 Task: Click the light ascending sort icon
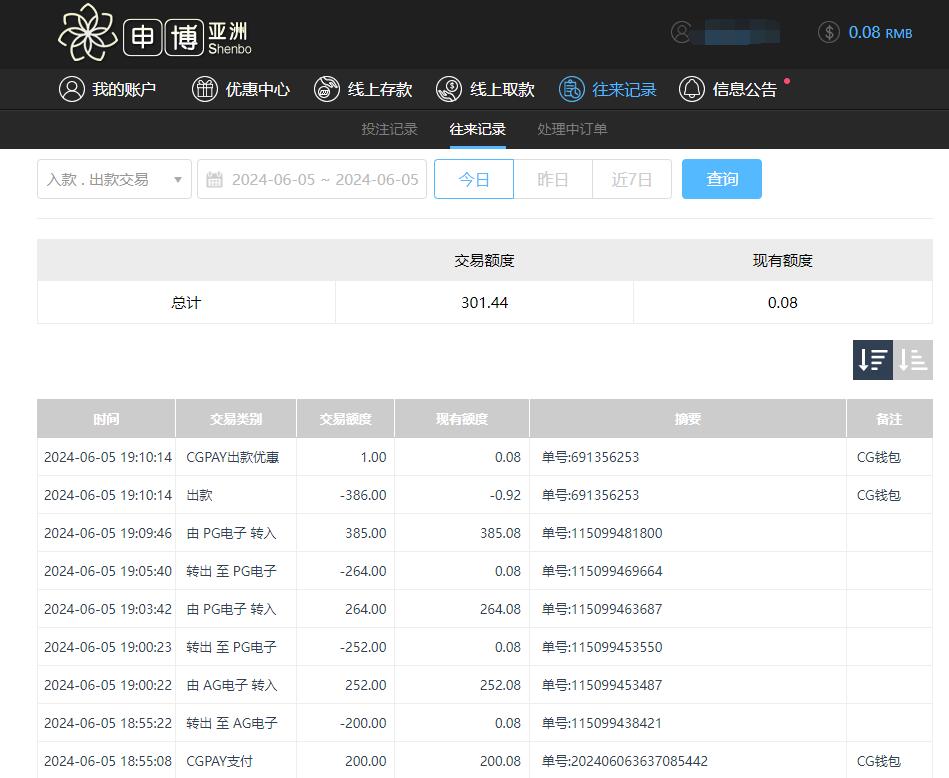point(912,359)
